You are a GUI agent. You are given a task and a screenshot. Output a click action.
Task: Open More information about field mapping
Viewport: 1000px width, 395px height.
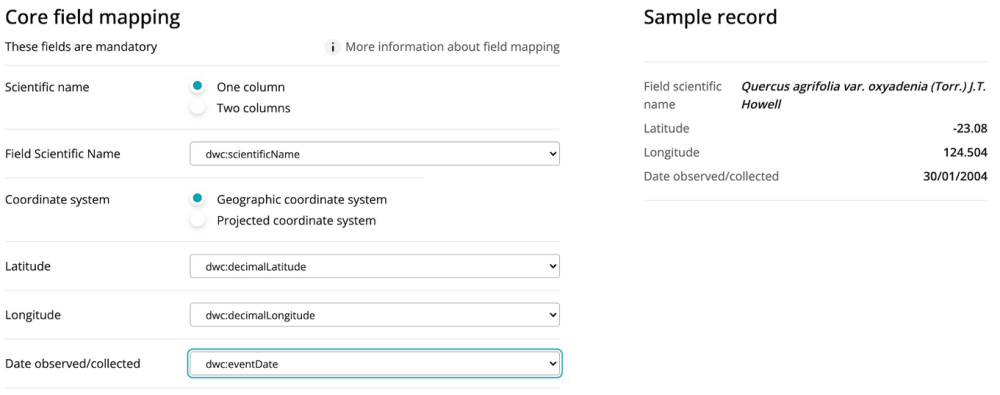452,47
